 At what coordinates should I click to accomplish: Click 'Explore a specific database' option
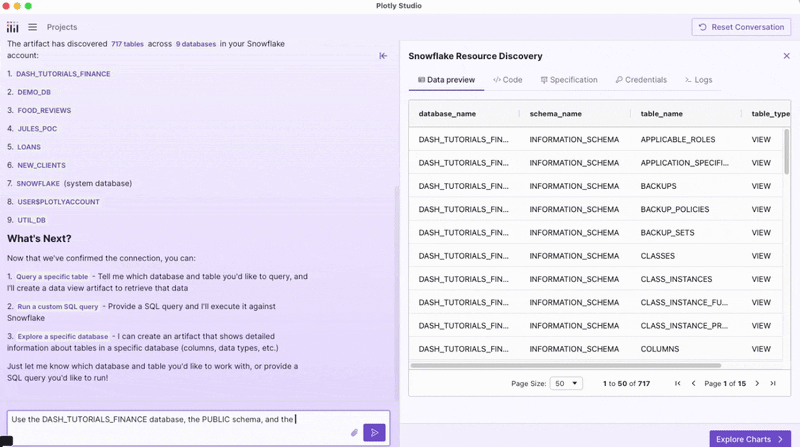point(63,337)
